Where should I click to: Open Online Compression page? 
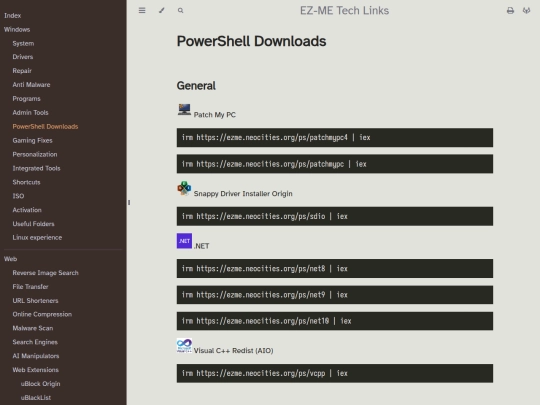(42, 314)
